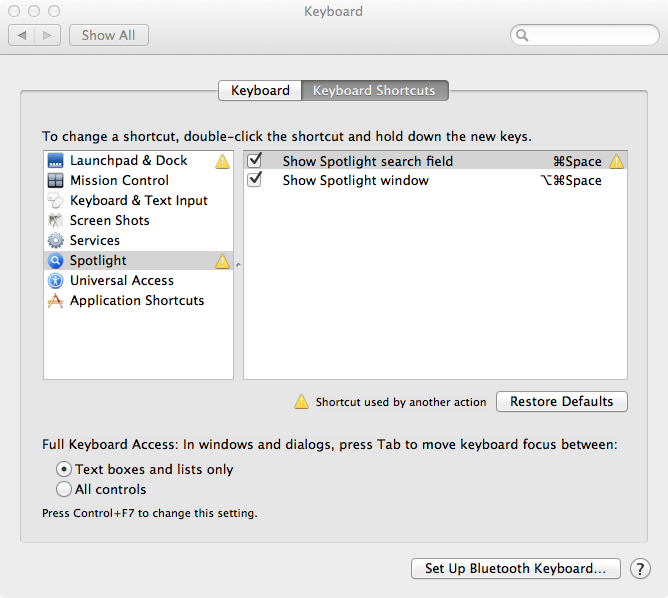This screenshot has width=668, height=598.
Task: Disable Show Spotlight window checkbox
Action: pos(255,180)
